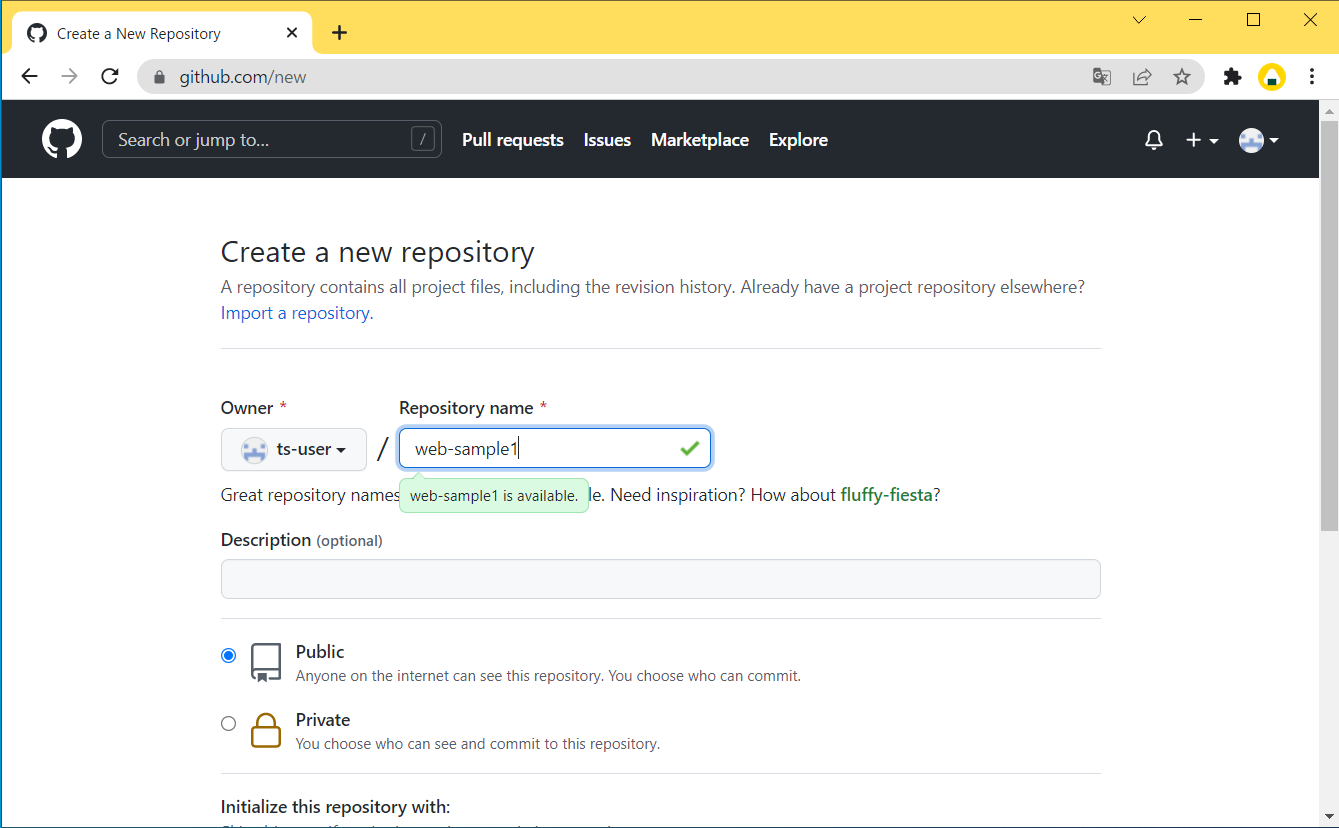Open Issues in the header

click(607, 140)
